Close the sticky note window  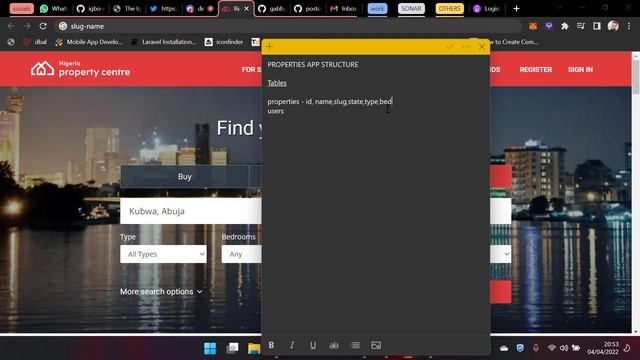click(482, 47)
